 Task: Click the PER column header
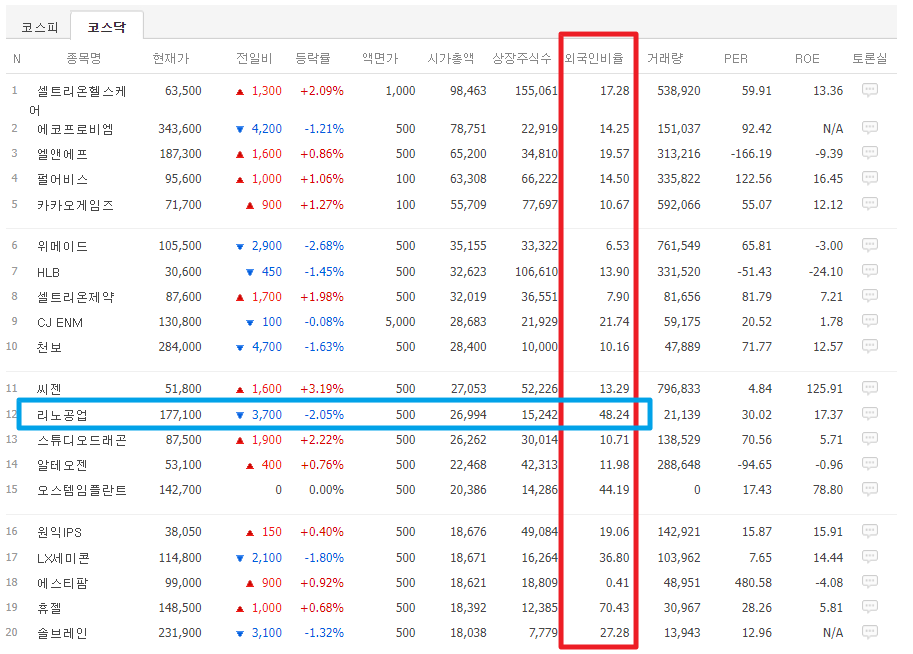(x=736, y=58)
